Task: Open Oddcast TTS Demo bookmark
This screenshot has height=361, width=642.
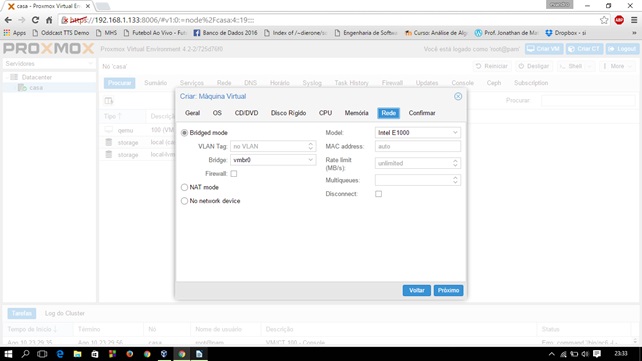Action: (x=61, y=33)
